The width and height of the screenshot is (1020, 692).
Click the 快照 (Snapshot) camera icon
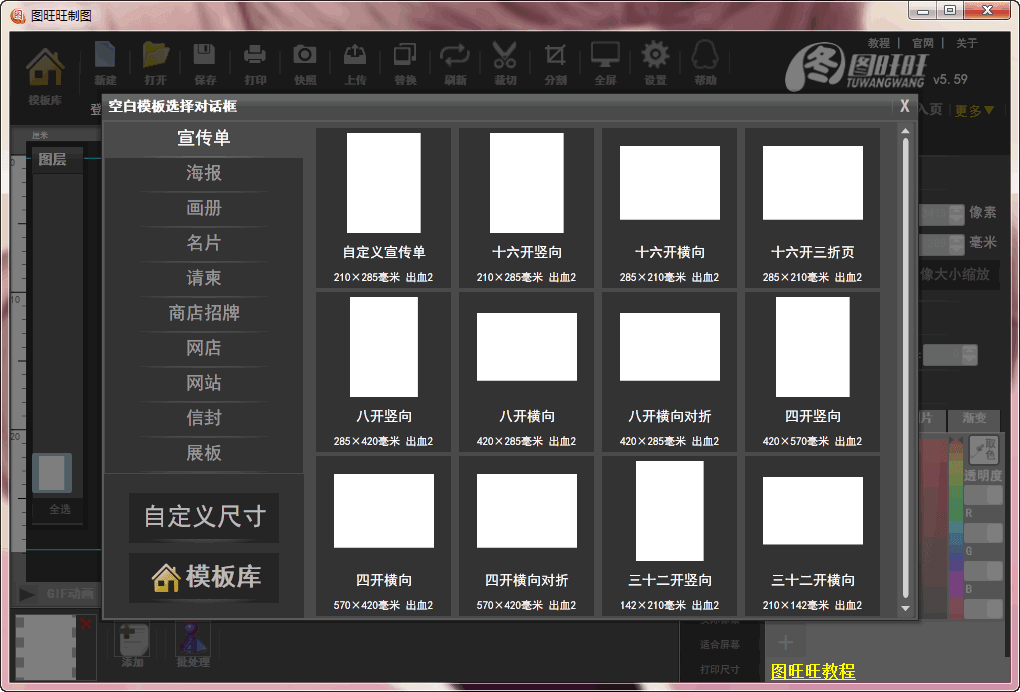pyautogui.click(x=305, y=60)
